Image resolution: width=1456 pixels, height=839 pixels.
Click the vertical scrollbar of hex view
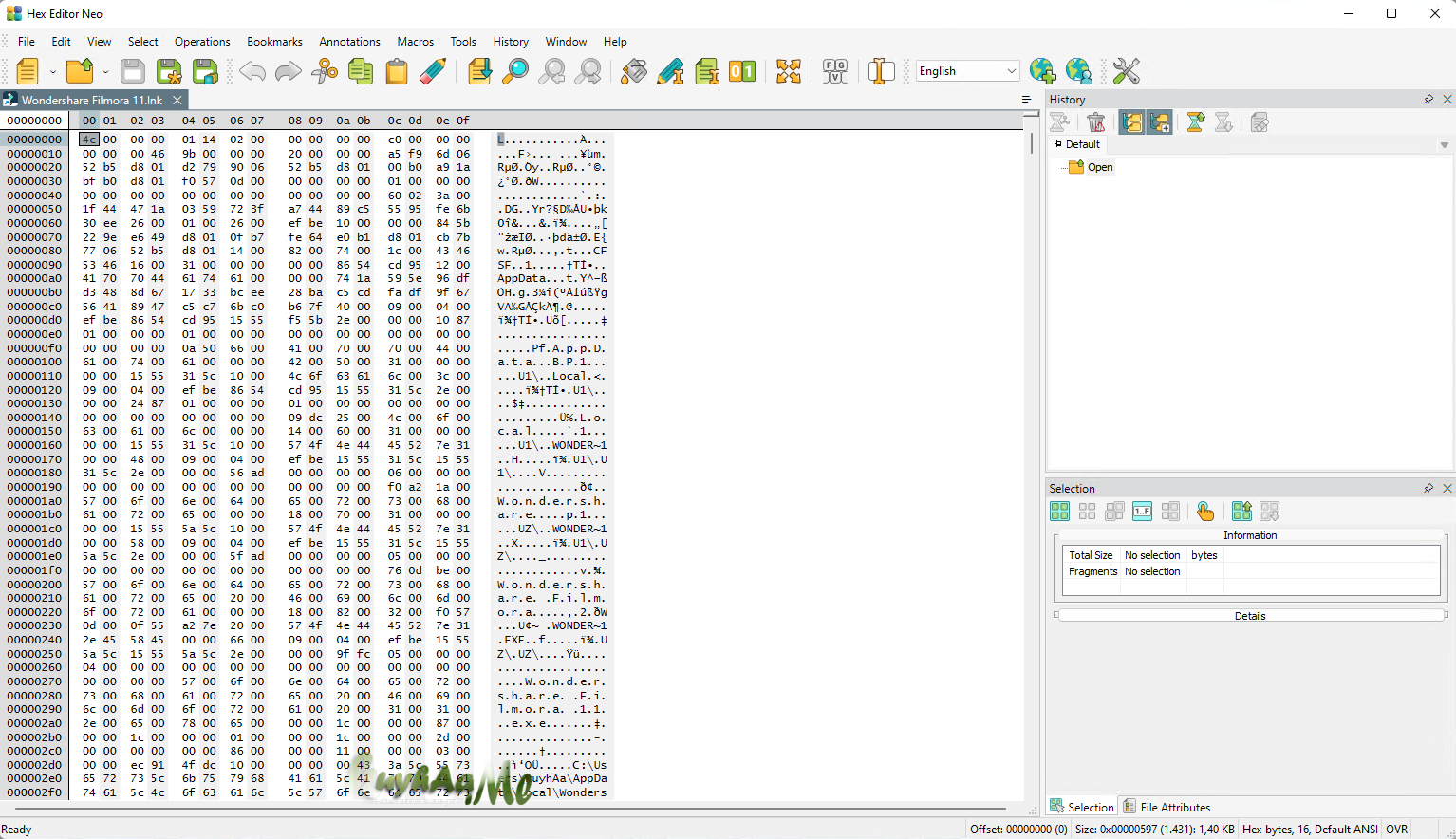1032,143
